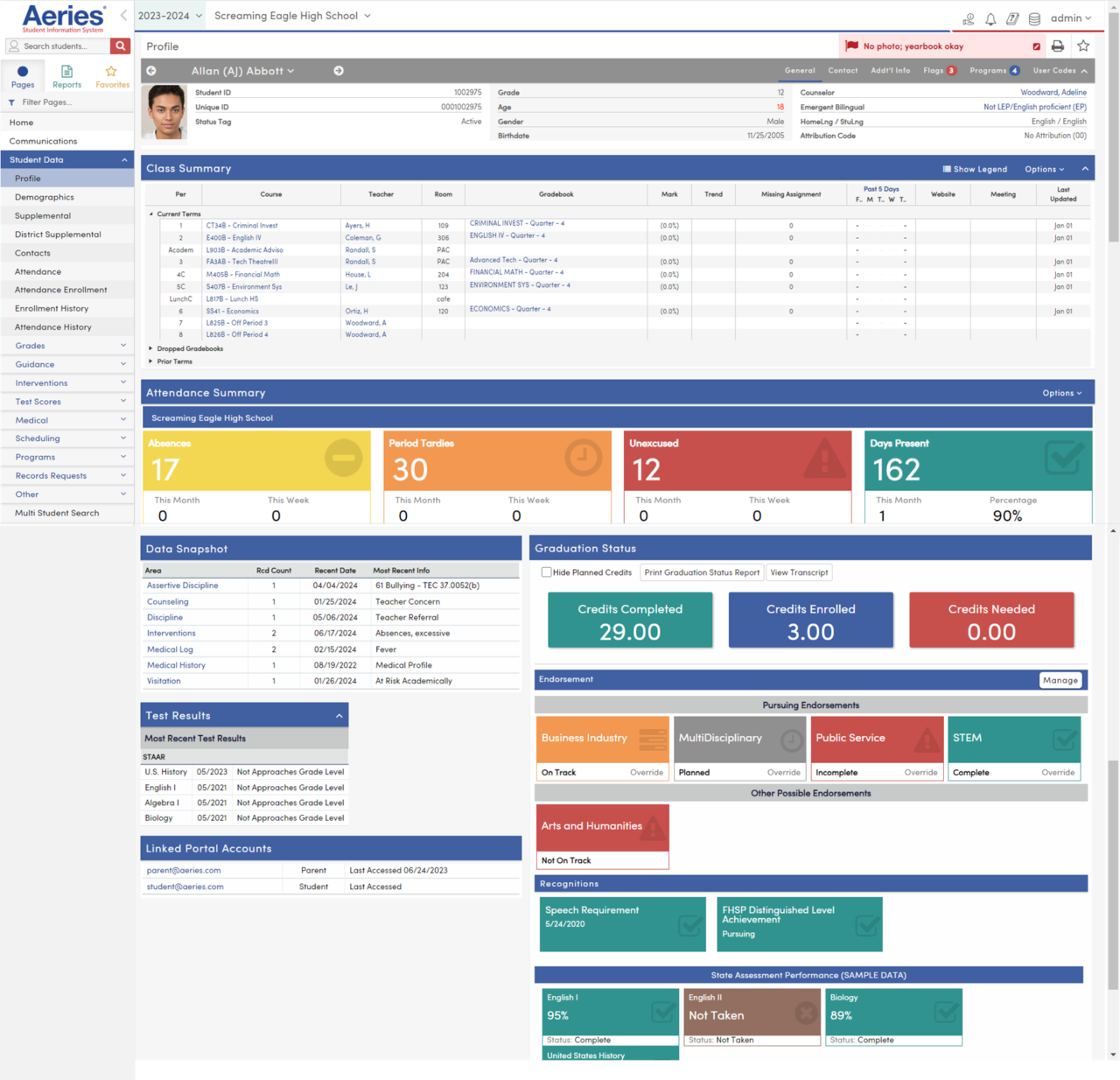Collapse the Test Results panel

click(339, 715)
